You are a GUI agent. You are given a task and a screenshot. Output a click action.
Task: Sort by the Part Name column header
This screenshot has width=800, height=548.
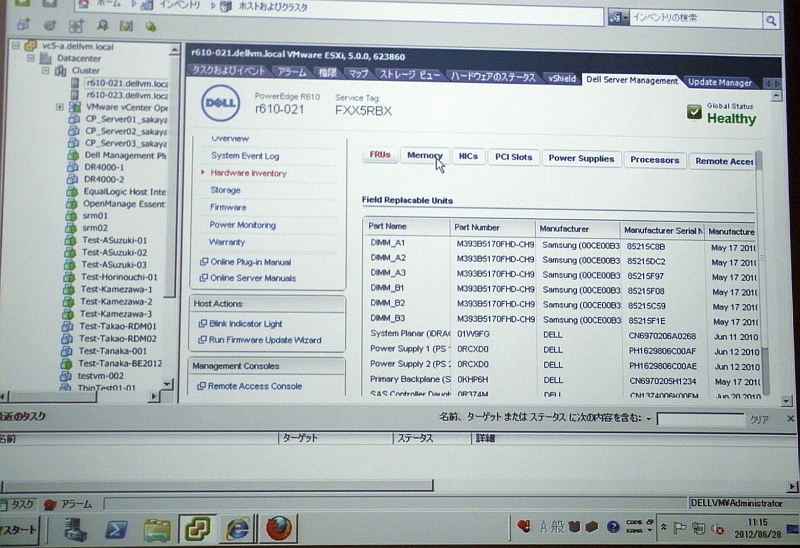pos(407,226)
